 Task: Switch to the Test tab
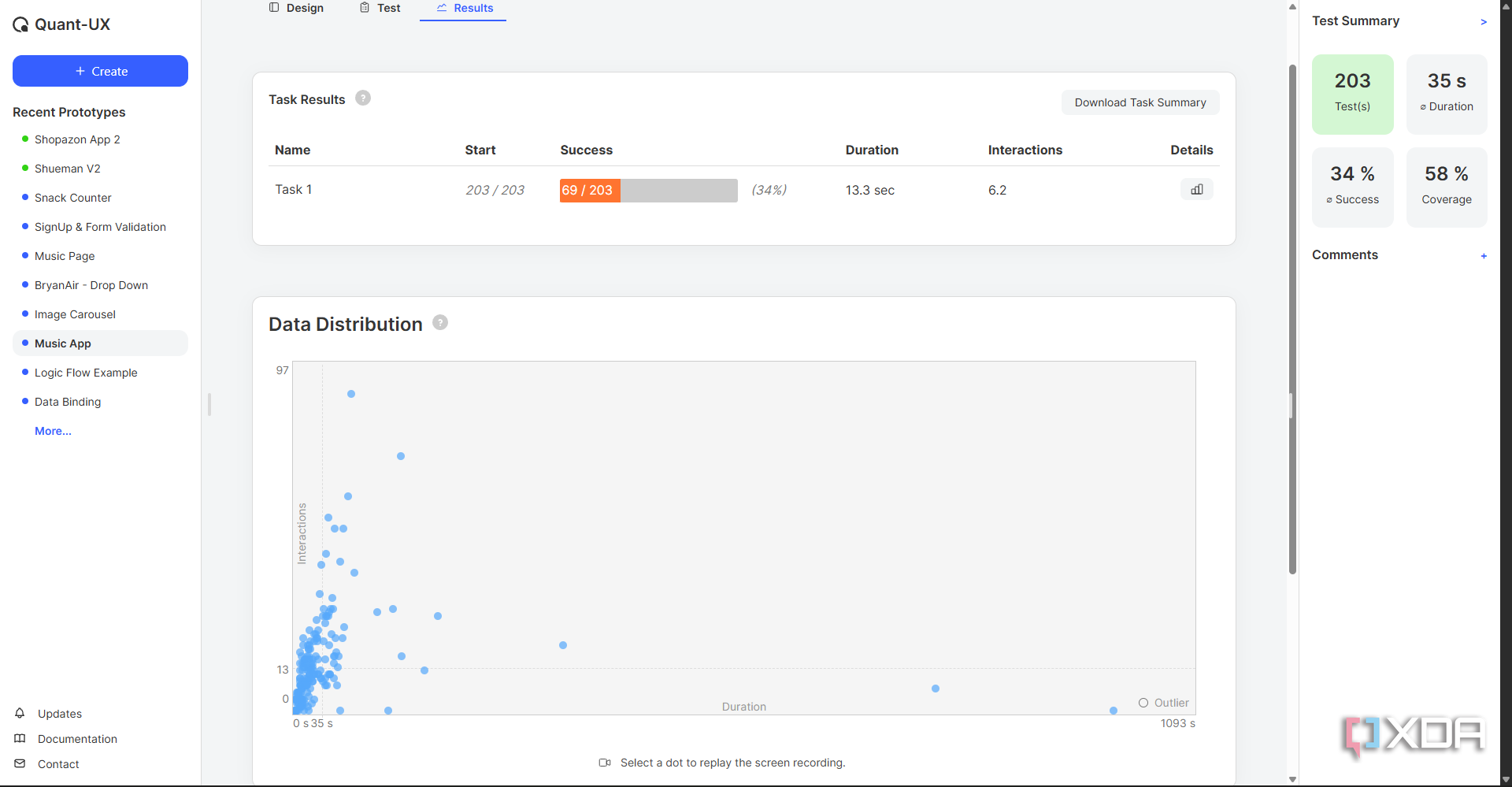tap(380, 8)
